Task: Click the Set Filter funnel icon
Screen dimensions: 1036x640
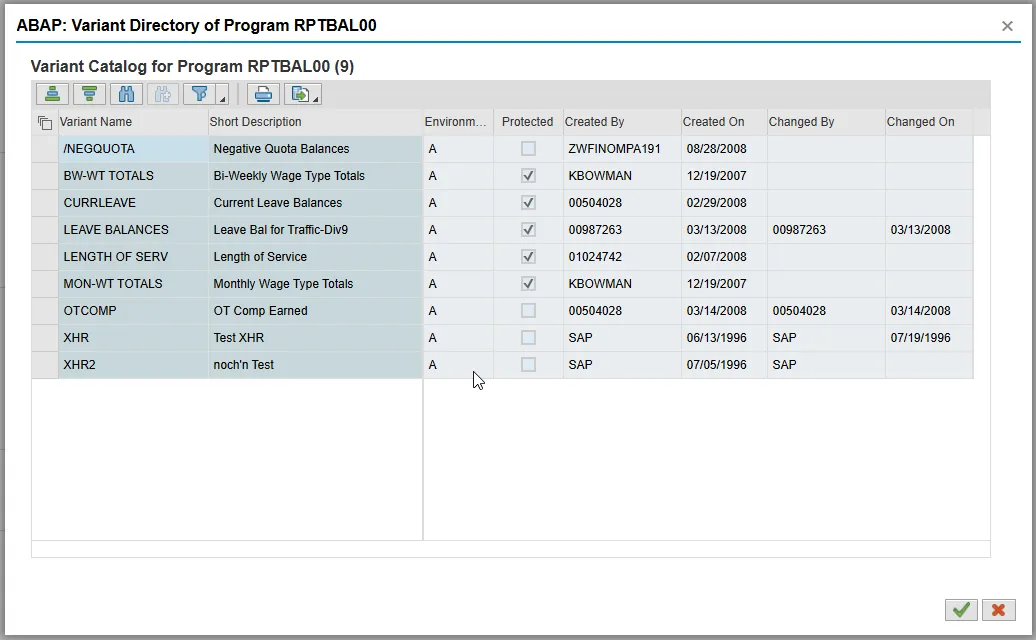Action: point(200,94)
